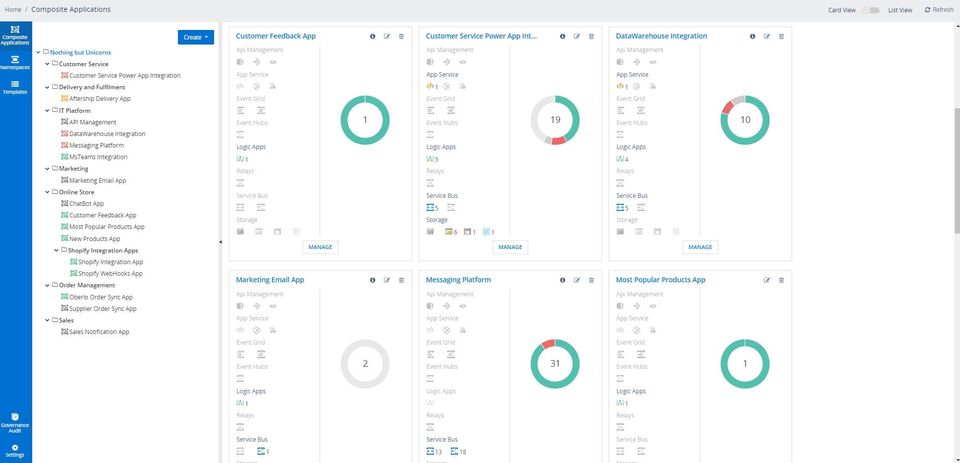Screen dimensions: 960x463
Task: Open Composite Applications in the sidebar
Action: click(x=15, y=36)
